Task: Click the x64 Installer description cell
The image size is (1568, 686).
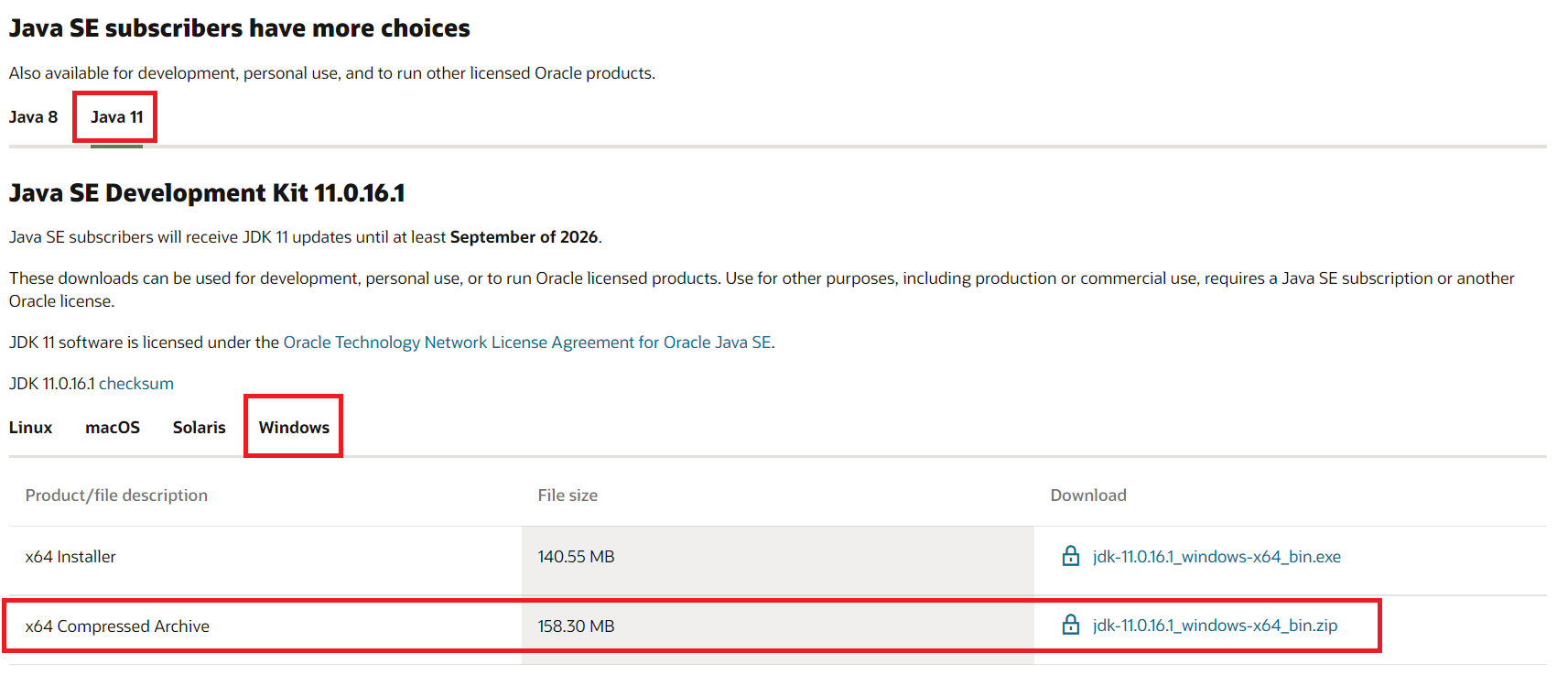Action: coord(70,557)
